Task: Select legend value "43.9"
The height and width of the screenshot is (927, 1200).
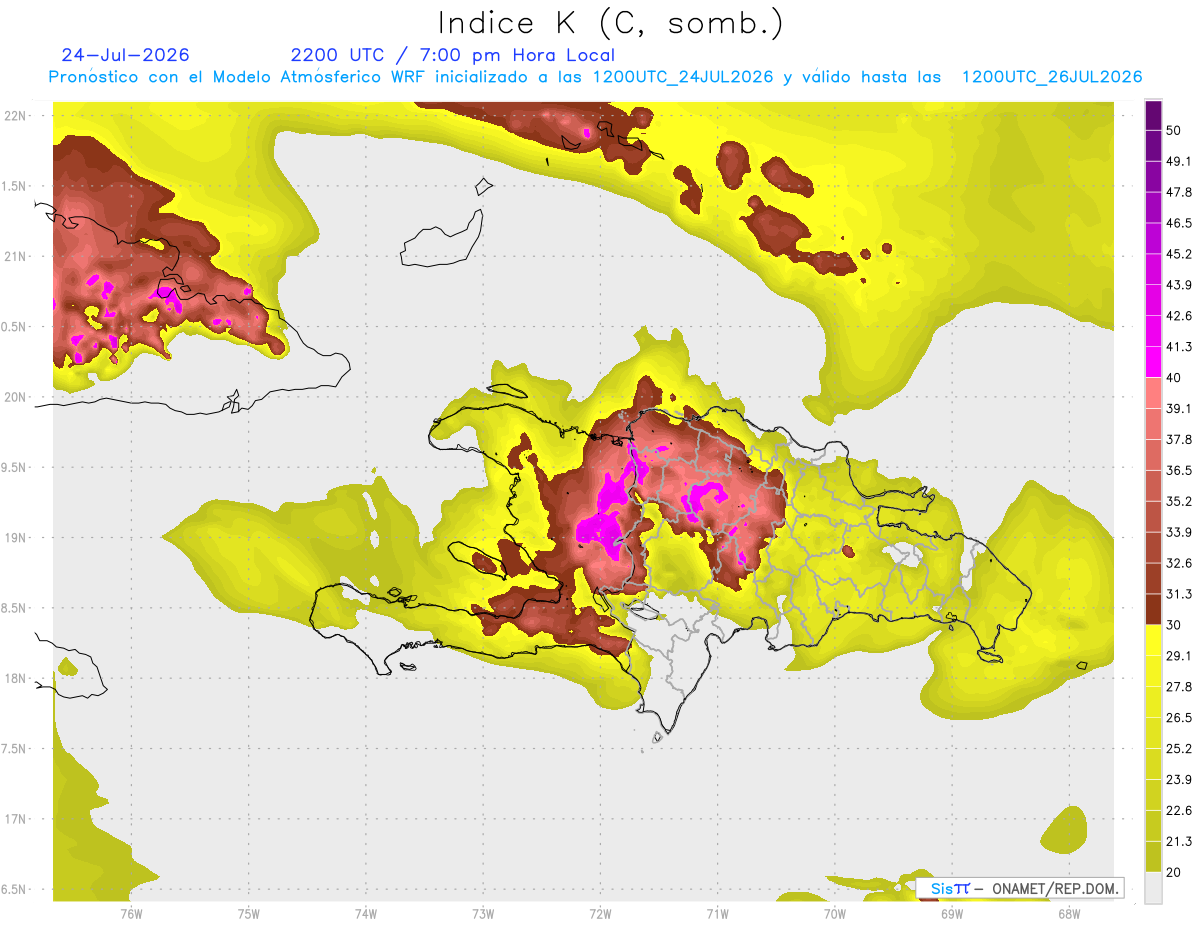Action: click(1178, 285)
